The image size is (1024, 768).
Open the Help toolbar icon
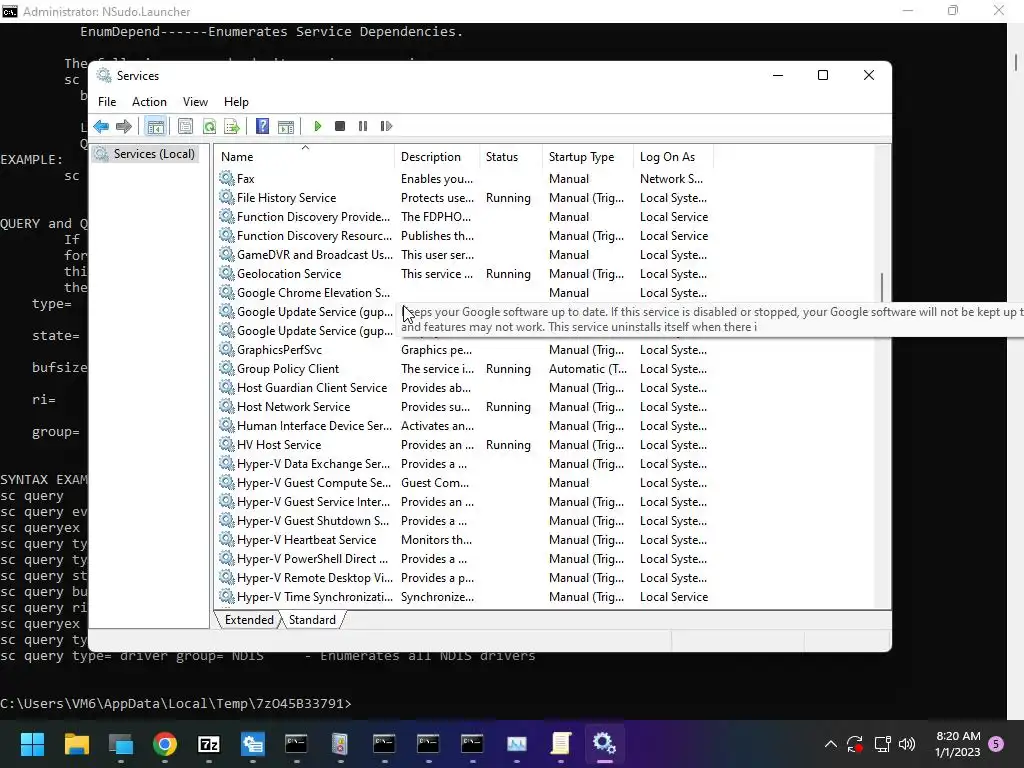point(262,126)
